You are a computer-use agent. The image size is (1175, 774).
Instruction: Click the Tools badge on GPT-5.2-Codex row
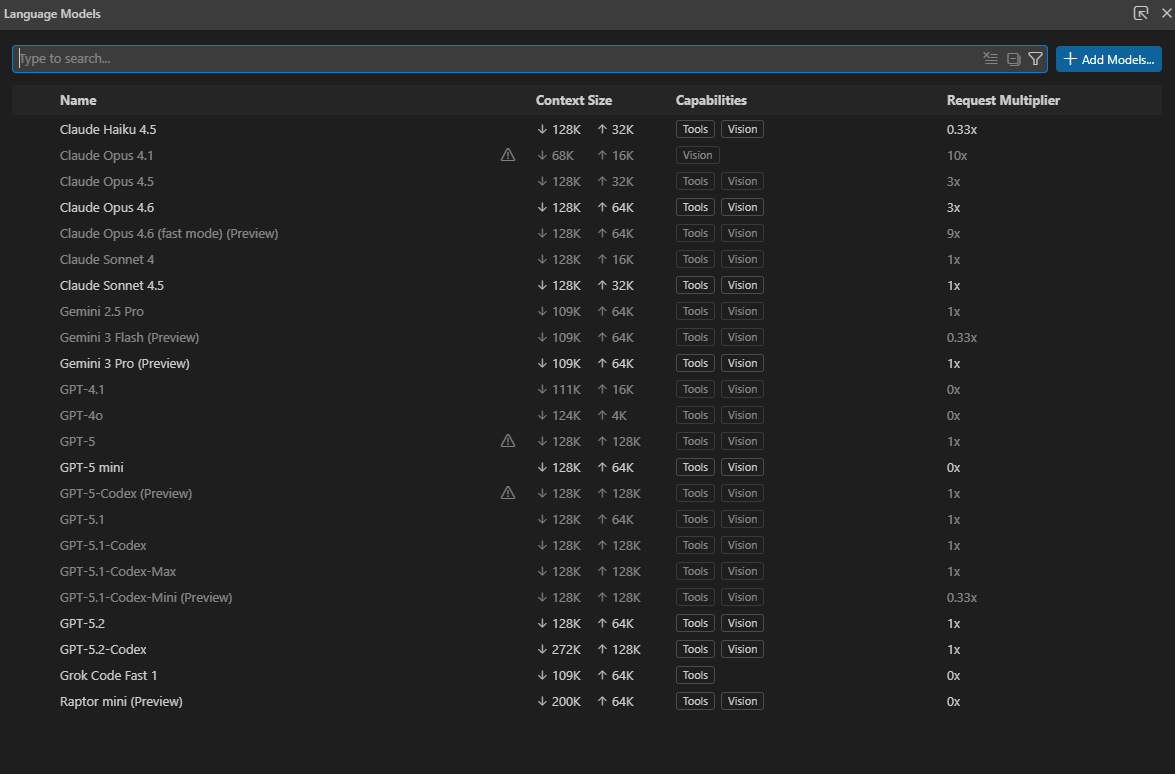click(695, 649)
